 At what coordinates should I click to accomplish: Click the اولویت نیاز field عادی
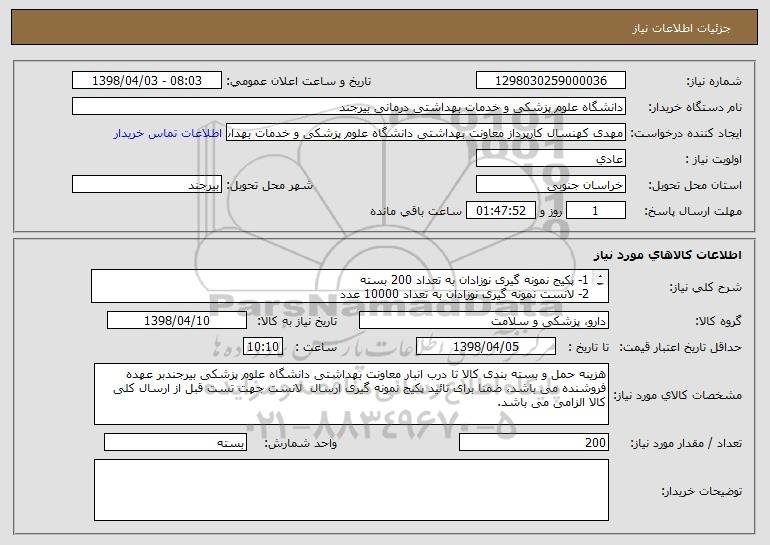550,159
